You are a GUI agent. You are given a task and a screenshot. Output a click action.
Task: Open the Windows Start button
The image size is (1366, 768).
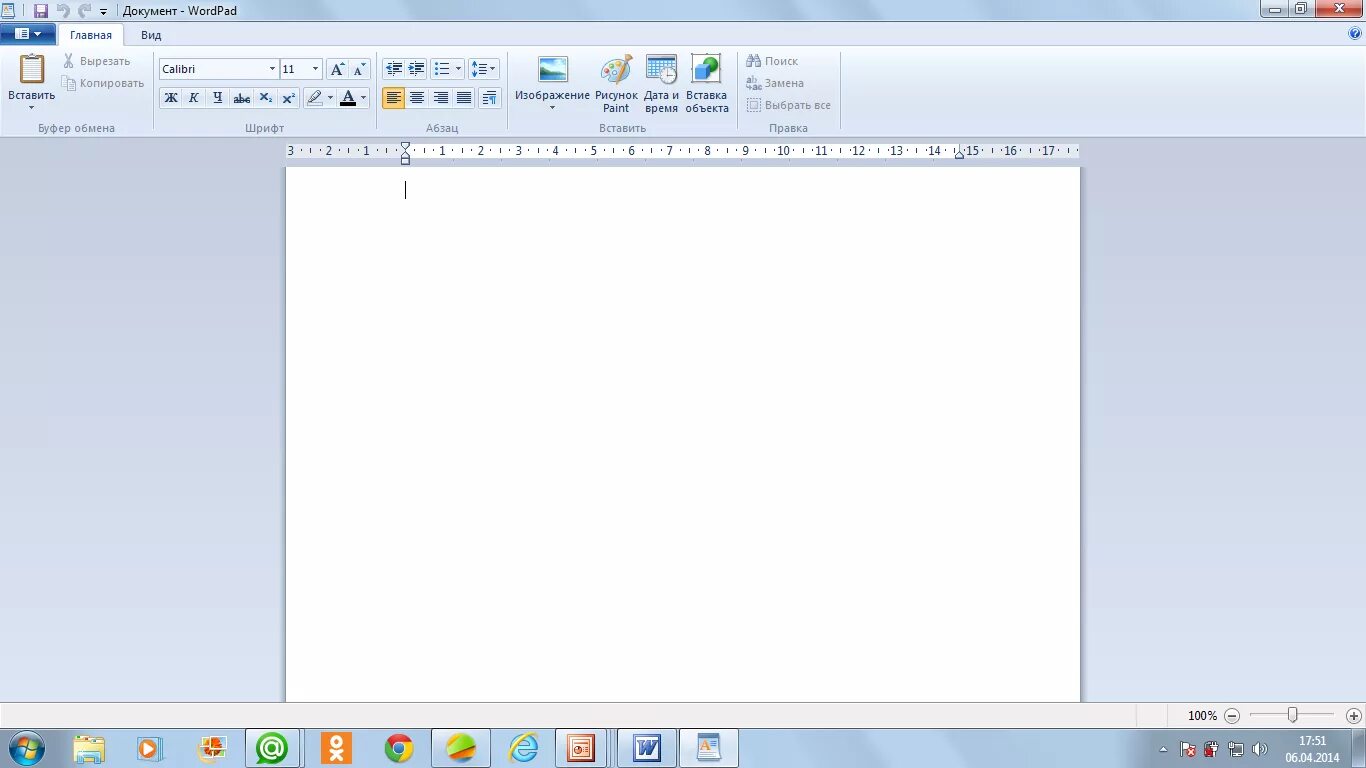click(25, 748)
